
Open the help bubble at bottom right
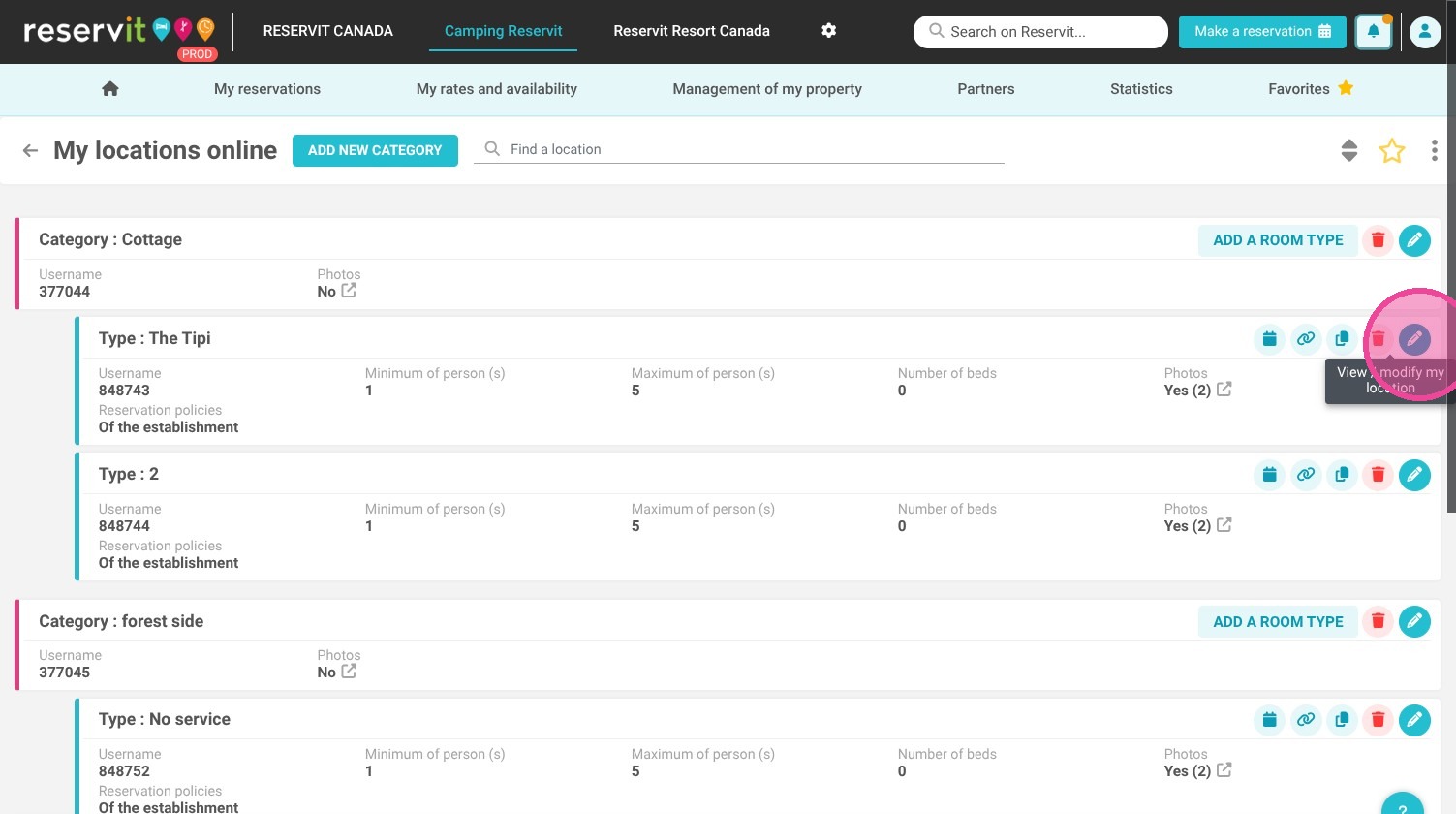(x=1402, y=804)
